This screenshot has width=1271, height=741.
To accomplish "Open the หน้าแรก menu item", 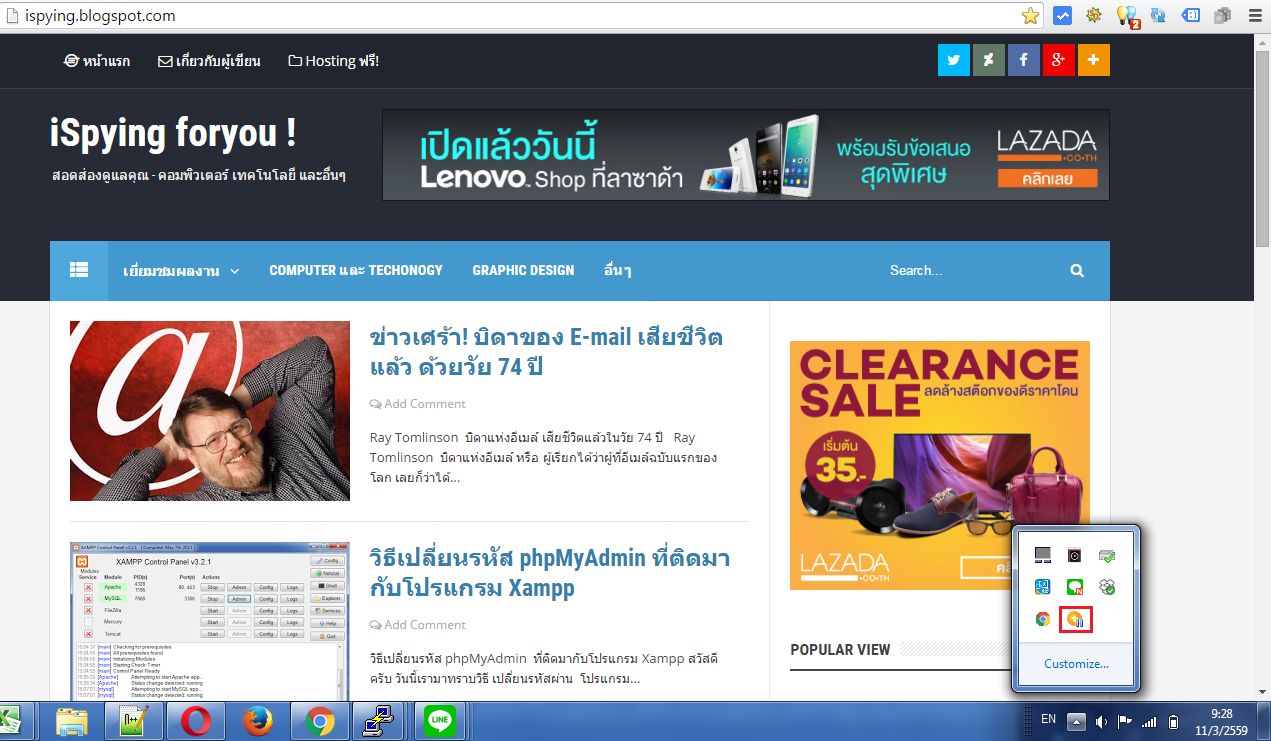I will point(96,60).
